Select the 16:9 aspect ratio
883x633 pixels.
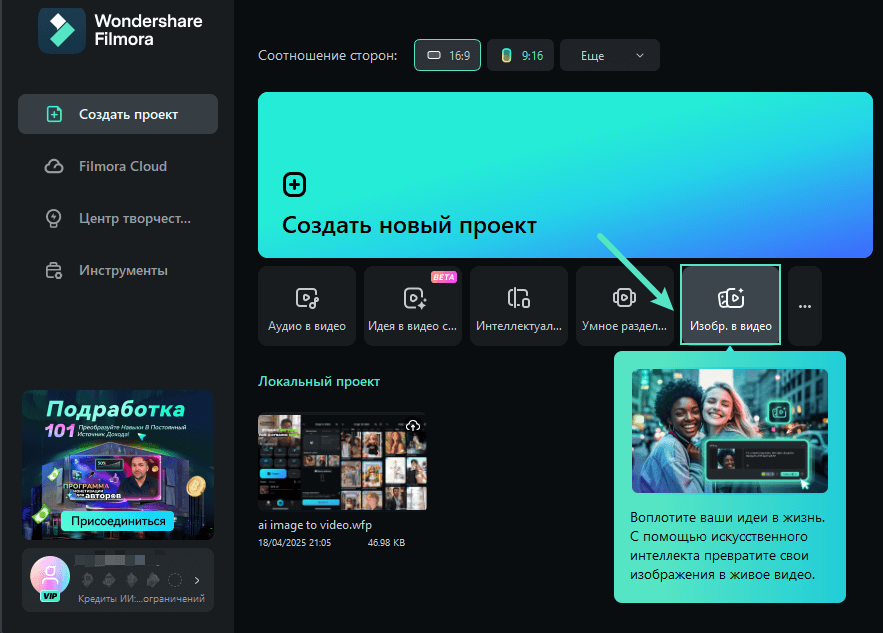pyautogui.click(x=447, y=55)
